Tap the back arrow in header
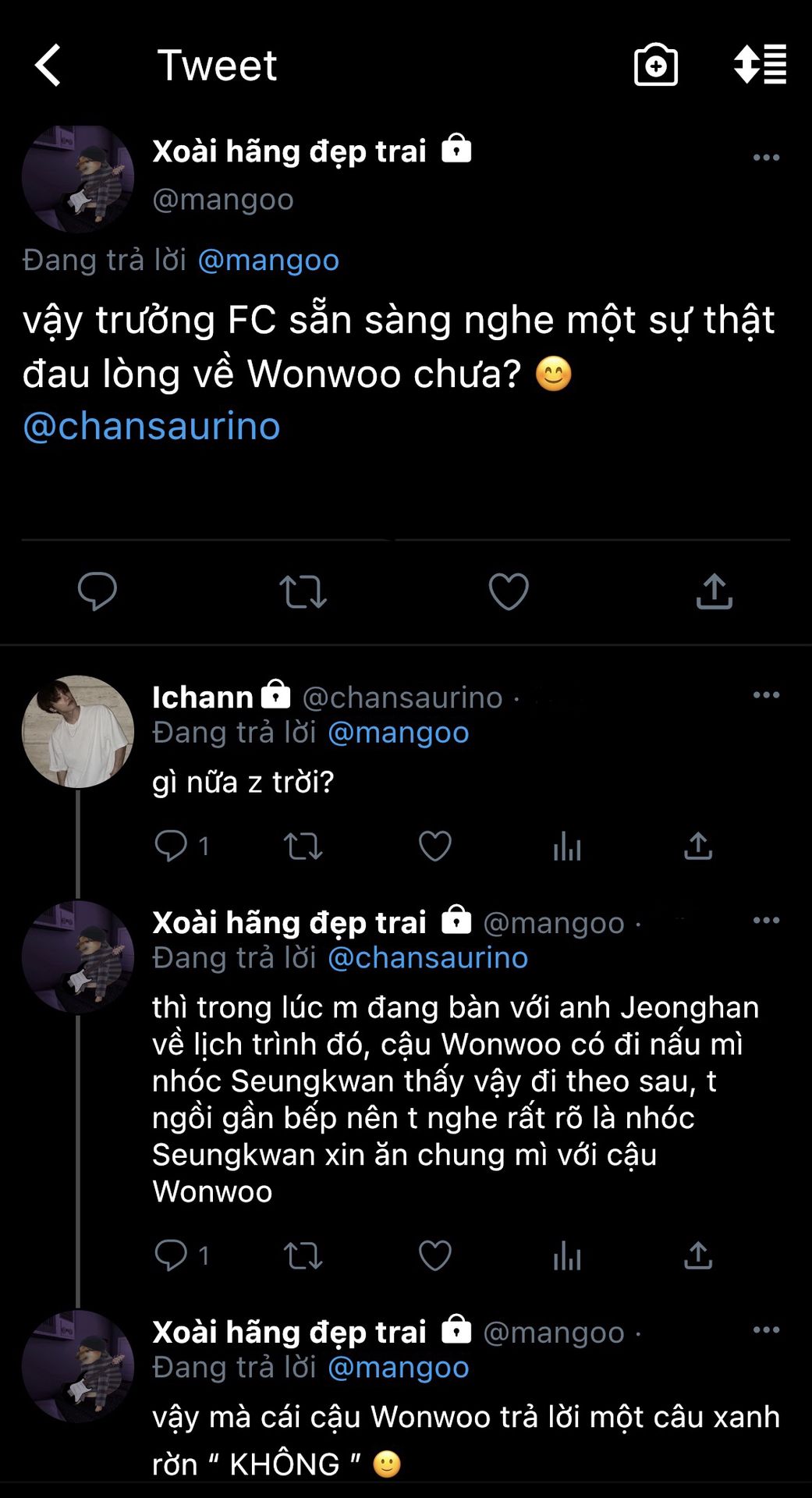Screen dimensions: 812x1498 pyautogui.click(x=48, y=65)
